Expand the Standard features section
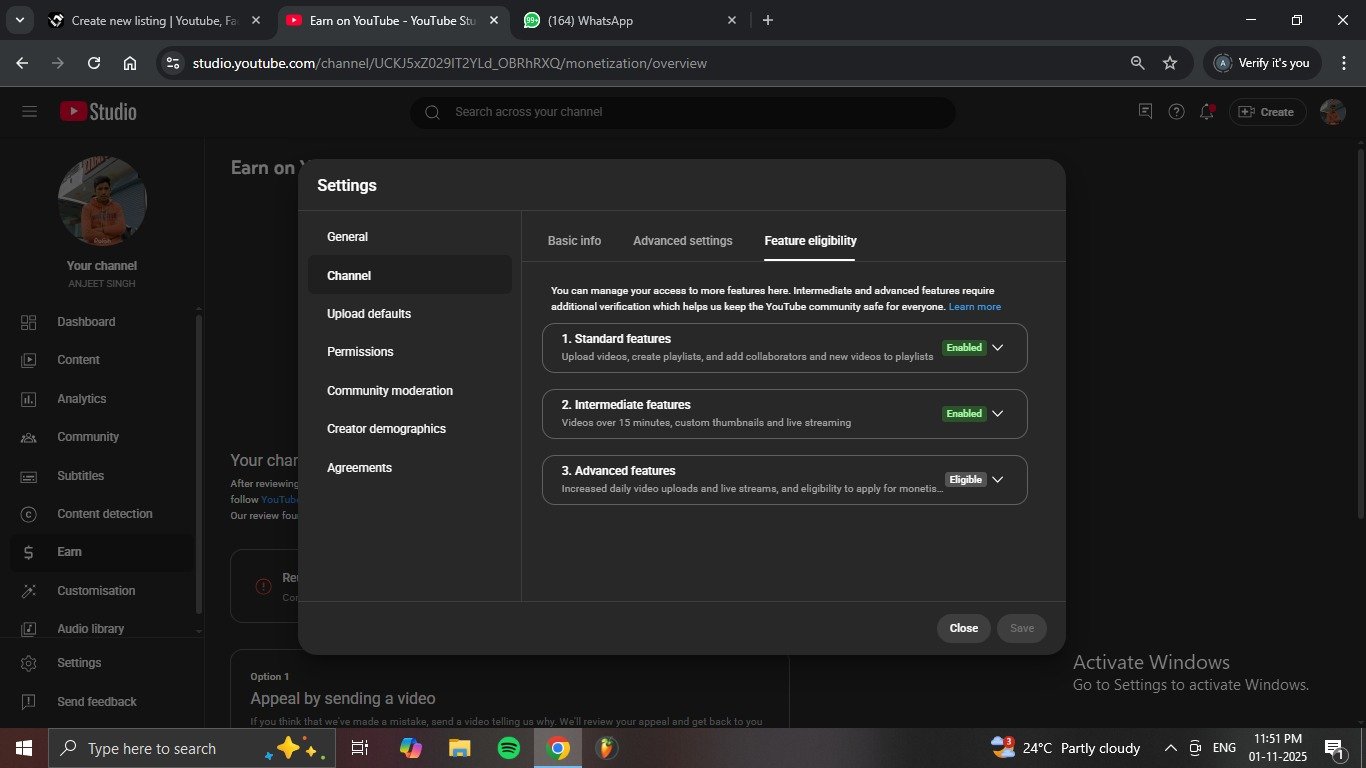1366x768 pixels. (x=996, y=348)
